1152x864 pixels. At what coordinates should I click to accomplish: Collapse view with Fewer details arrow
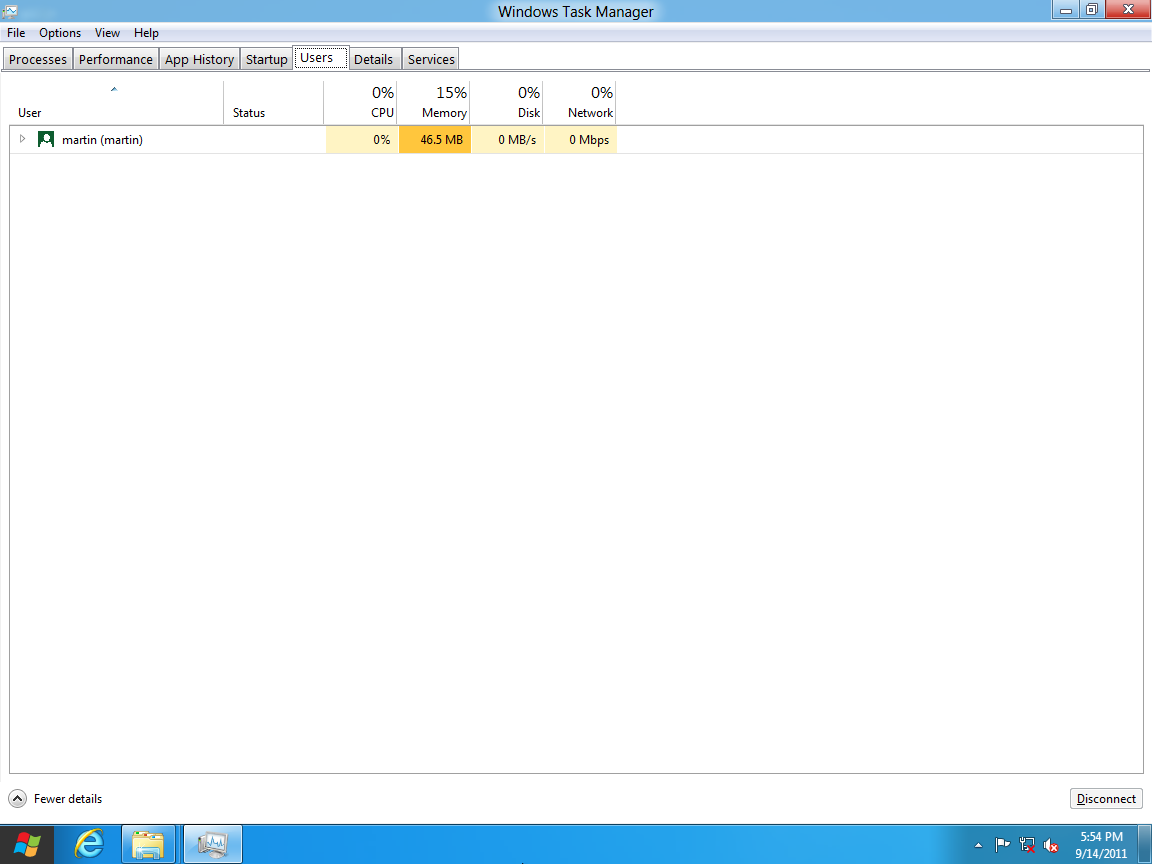click(17, 799)
